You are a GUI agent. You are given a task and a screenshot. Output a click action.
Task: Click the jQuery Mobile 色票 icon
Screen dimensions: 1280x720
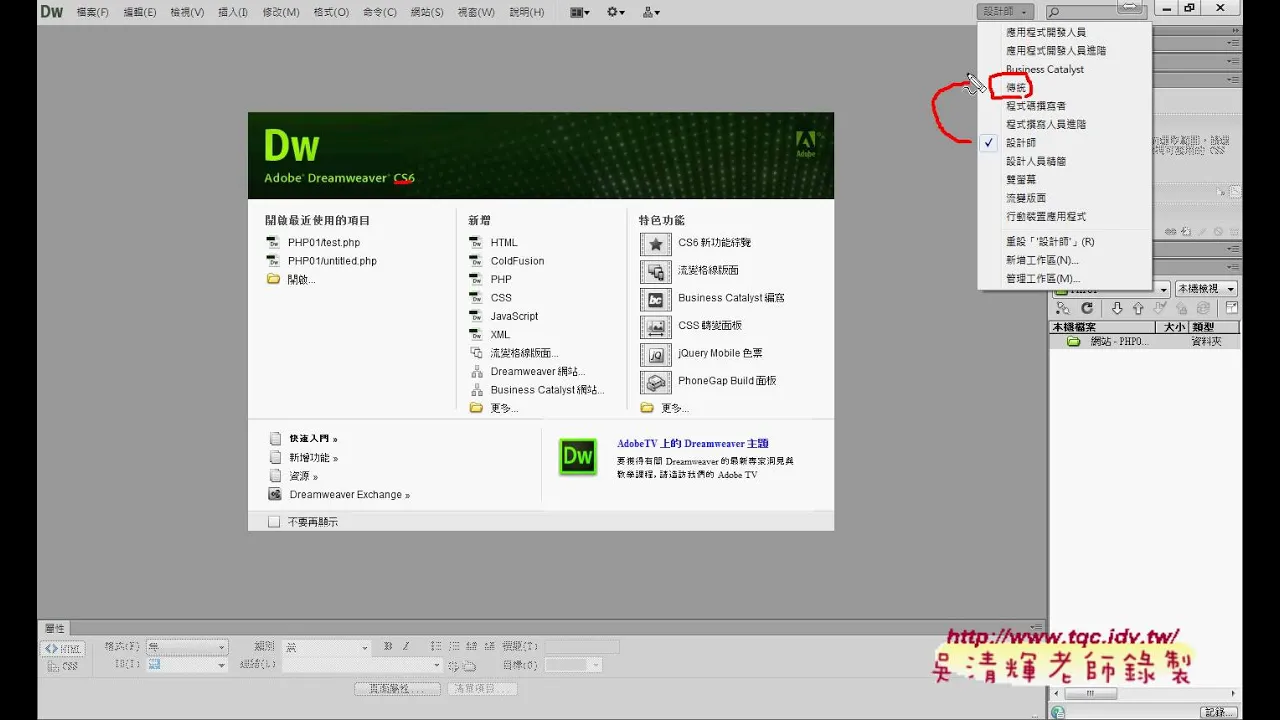pyautogui.click(x=656, y=354)
